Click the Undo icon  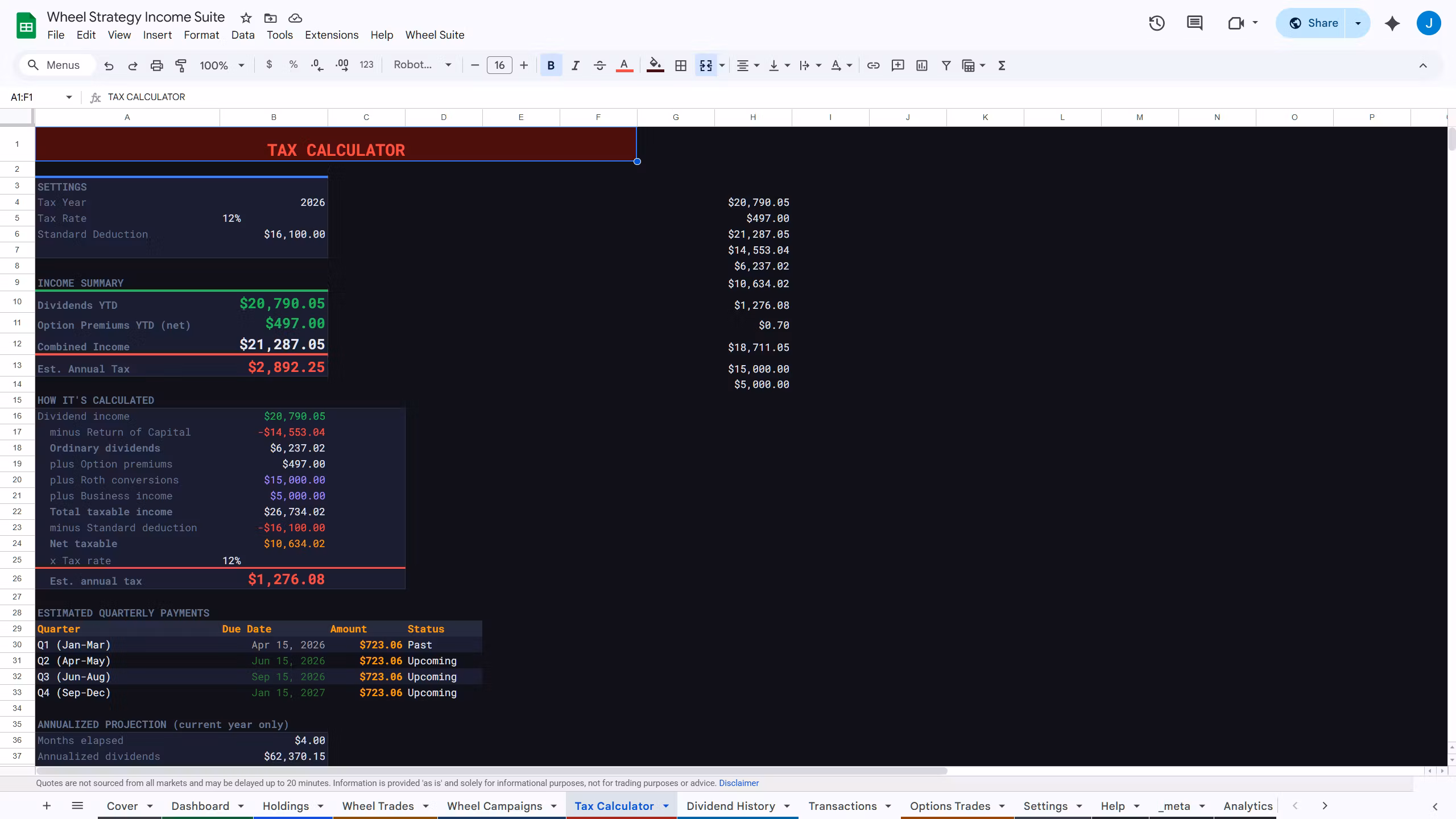[109, 65]
